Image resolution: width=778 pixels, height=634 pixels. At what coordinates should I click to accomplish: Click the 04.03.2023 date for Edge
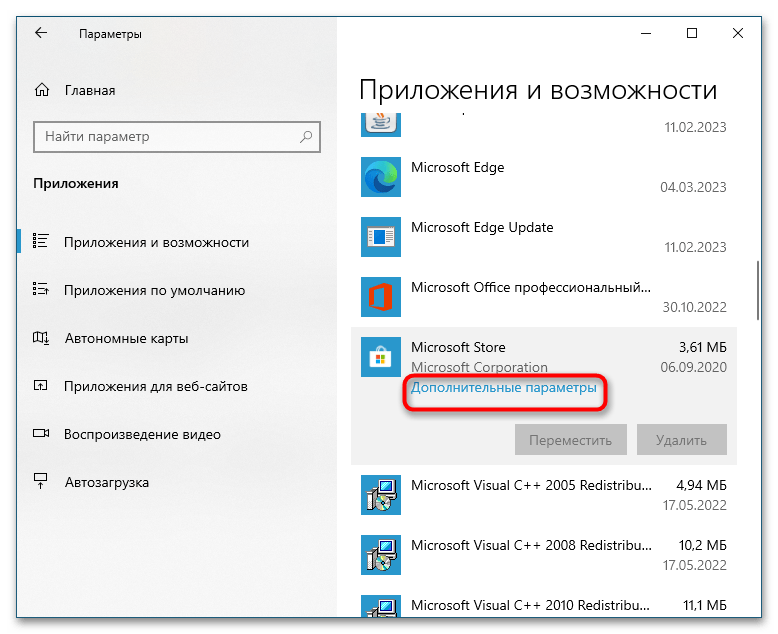tap(693, 187)
